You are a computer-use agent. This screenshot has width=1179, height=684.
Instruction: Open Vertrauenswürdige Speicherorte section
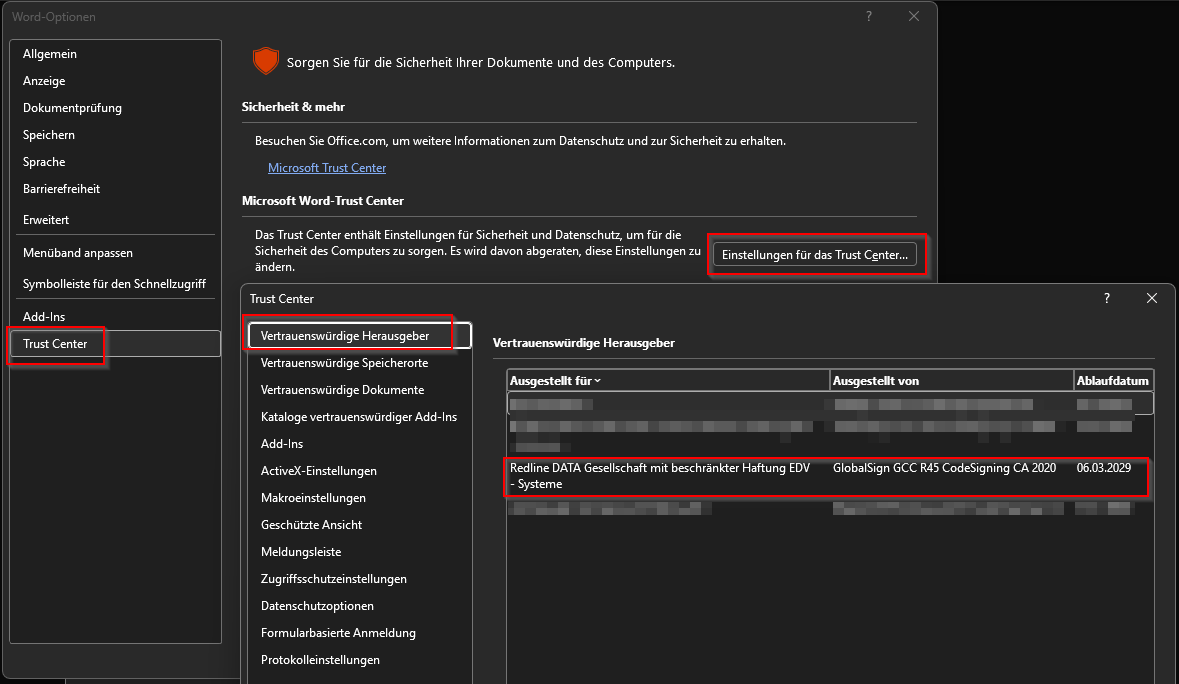(344, 363)
